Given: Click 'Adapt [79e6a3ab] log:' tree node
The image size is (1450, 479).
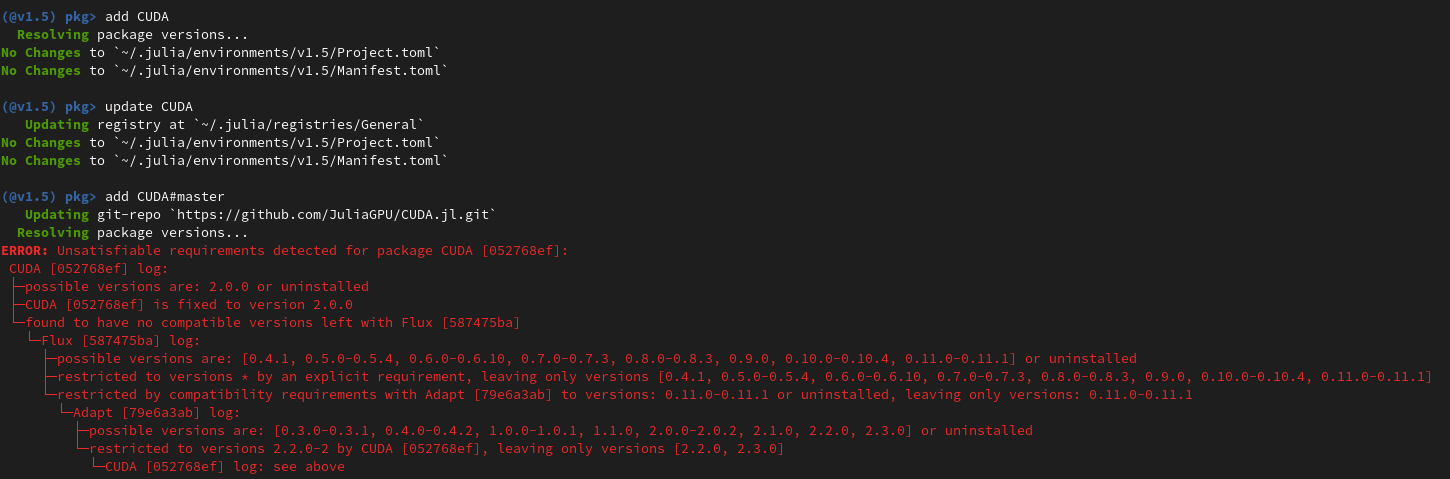Looking at the screenshot, I should pyautogui.click(x=156, y=412).
